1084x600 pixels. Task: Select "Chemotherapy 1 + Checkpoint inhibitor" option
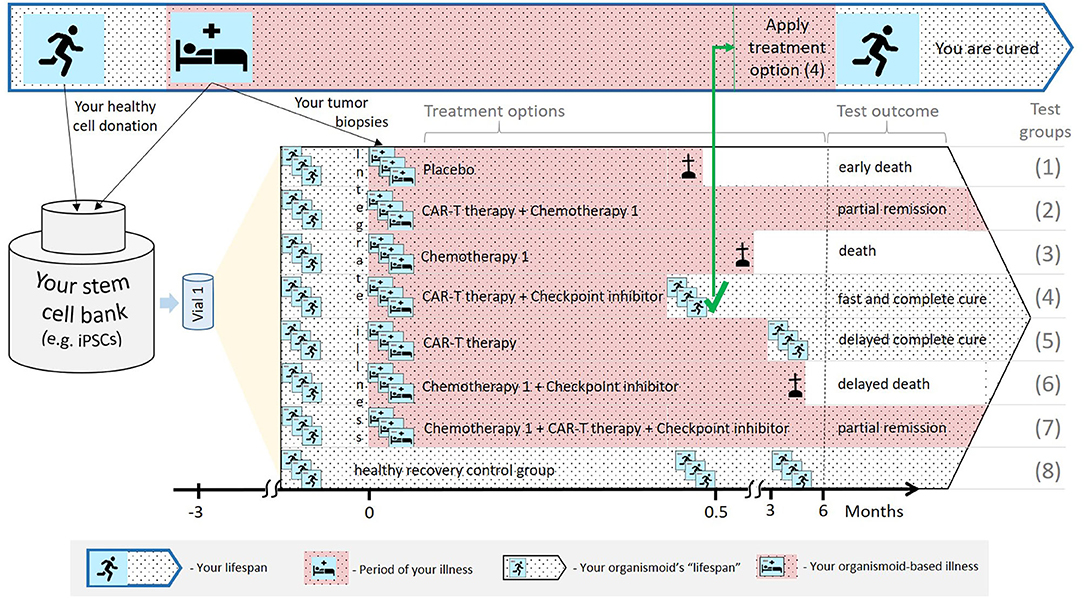(x=550, y=386)
